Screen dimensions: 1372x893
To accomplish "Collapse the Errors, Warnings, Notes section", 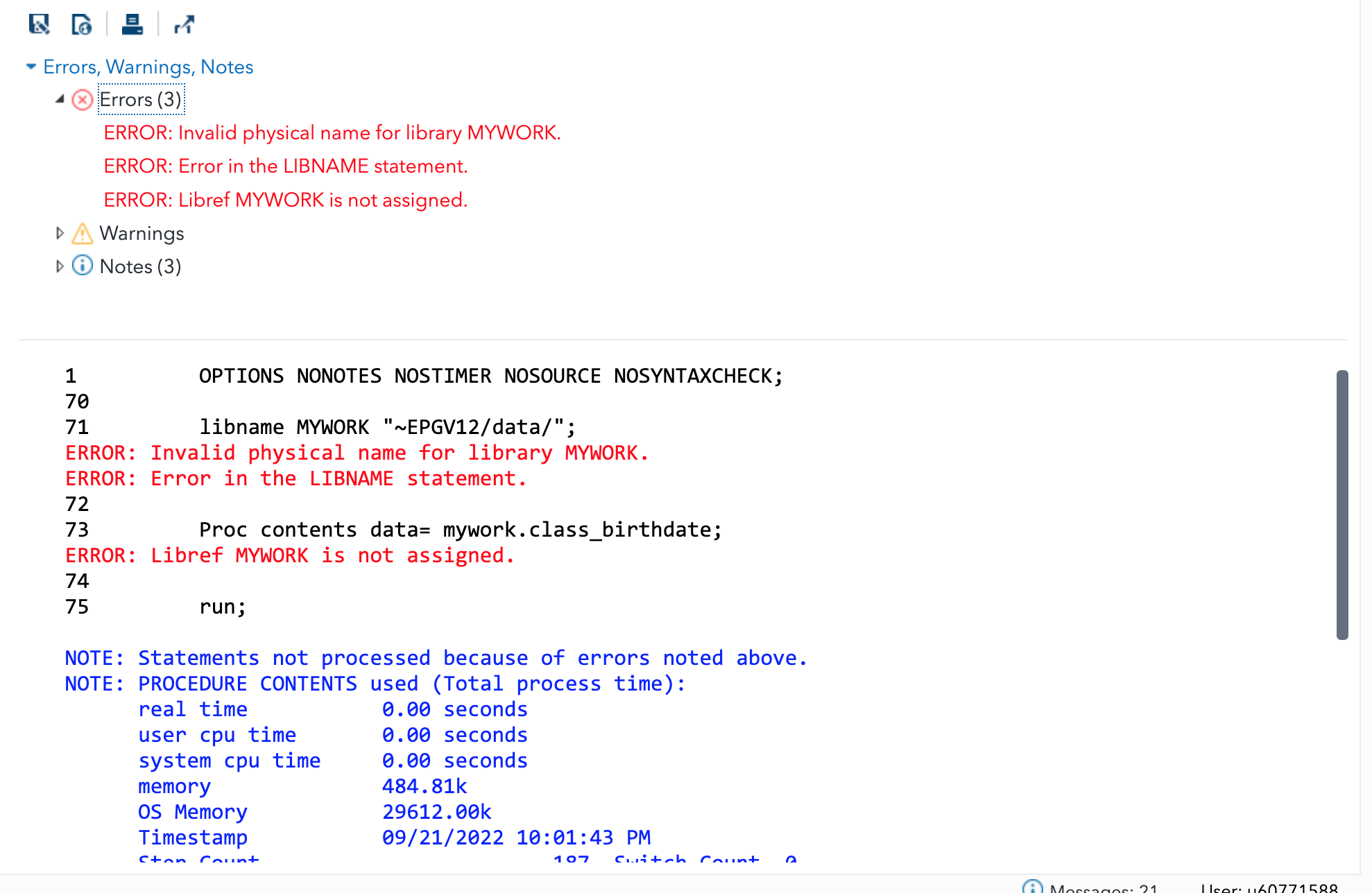I will pos(31,67).
